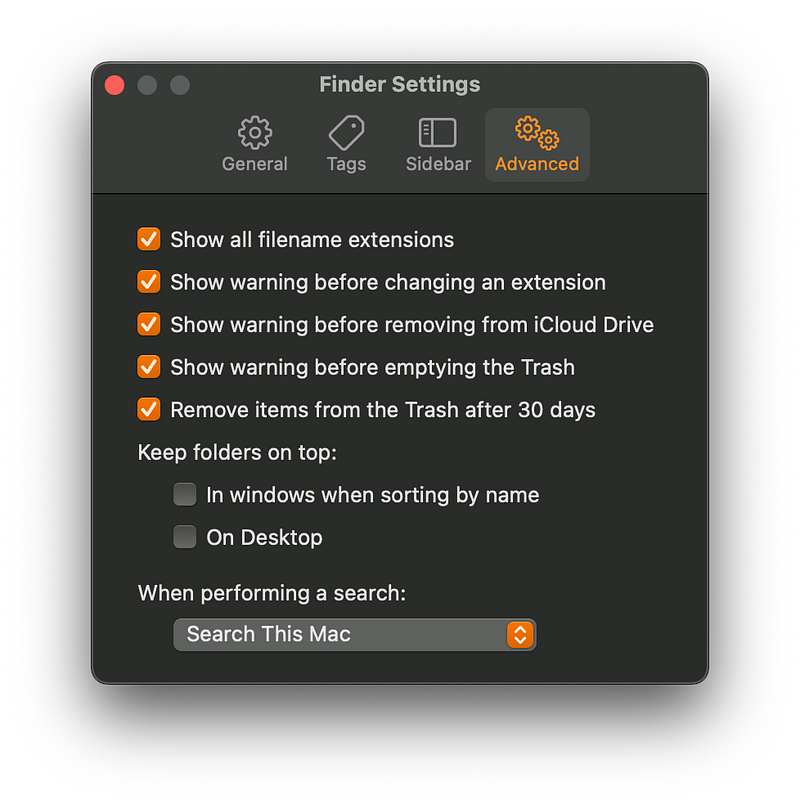
Task: Uncheck removing Trash items after 30 days
Action: click(148, 409)
